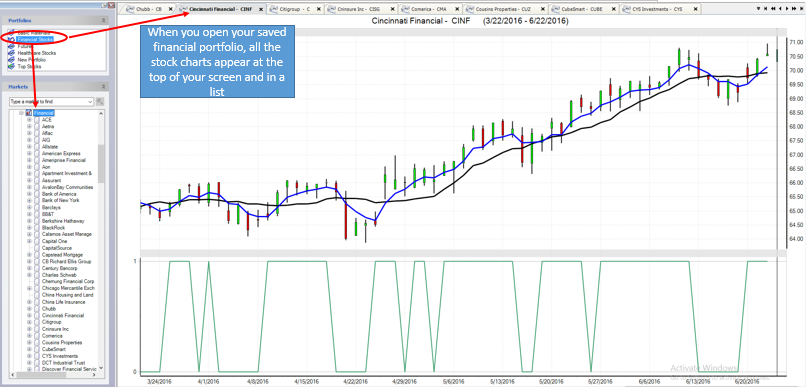806x387 pixels.
Task: Close the Cousins Properties - CUZ tab
Action: (543, 9)
